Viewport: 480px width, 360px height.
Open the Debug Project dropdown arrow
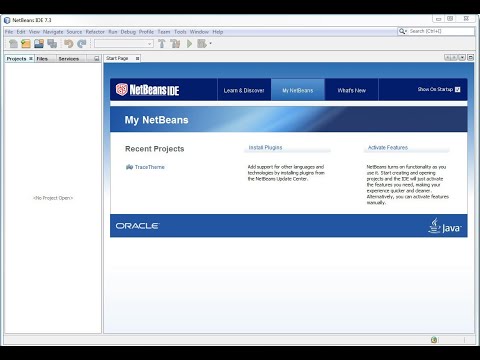[210, 43]
